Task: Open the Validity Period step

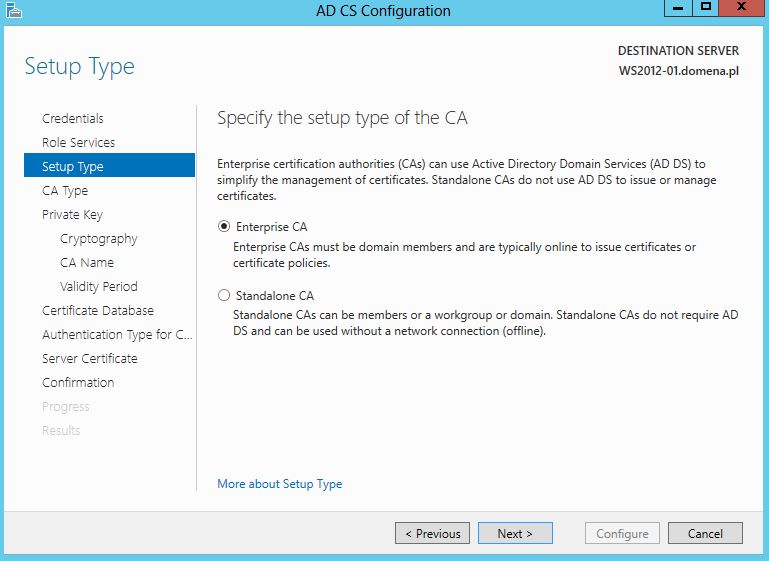Action: click(x=99, y=286)
